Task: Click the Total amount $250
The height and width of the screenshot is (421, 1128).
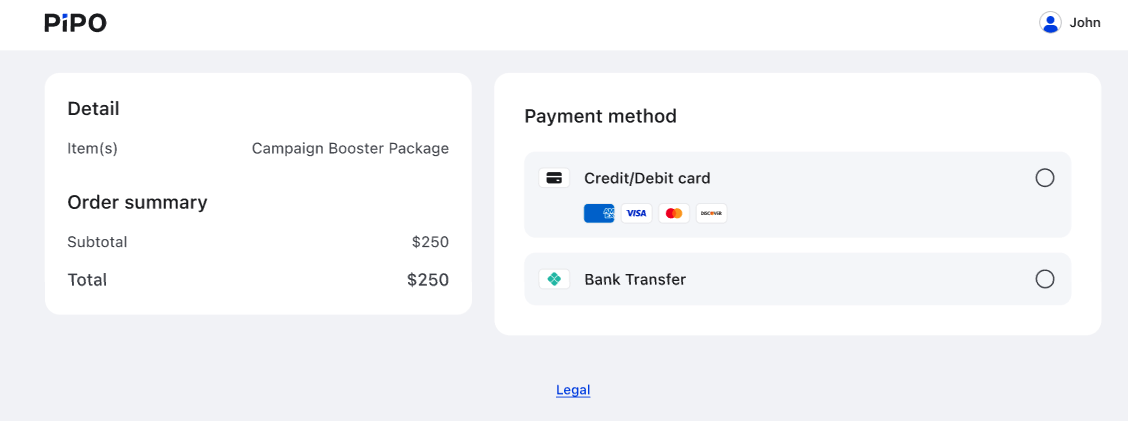Action: click(428, 280)
